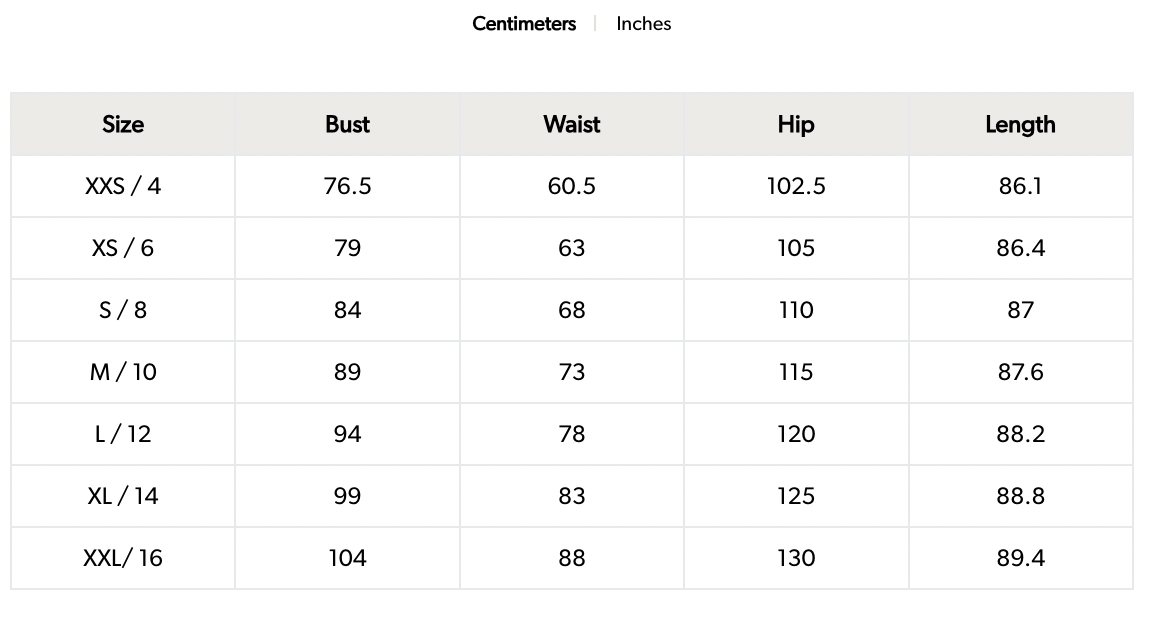Screen dimensions: 1166x636
Task: Select the L / 12 size row label
Action: tap(123, 434)
